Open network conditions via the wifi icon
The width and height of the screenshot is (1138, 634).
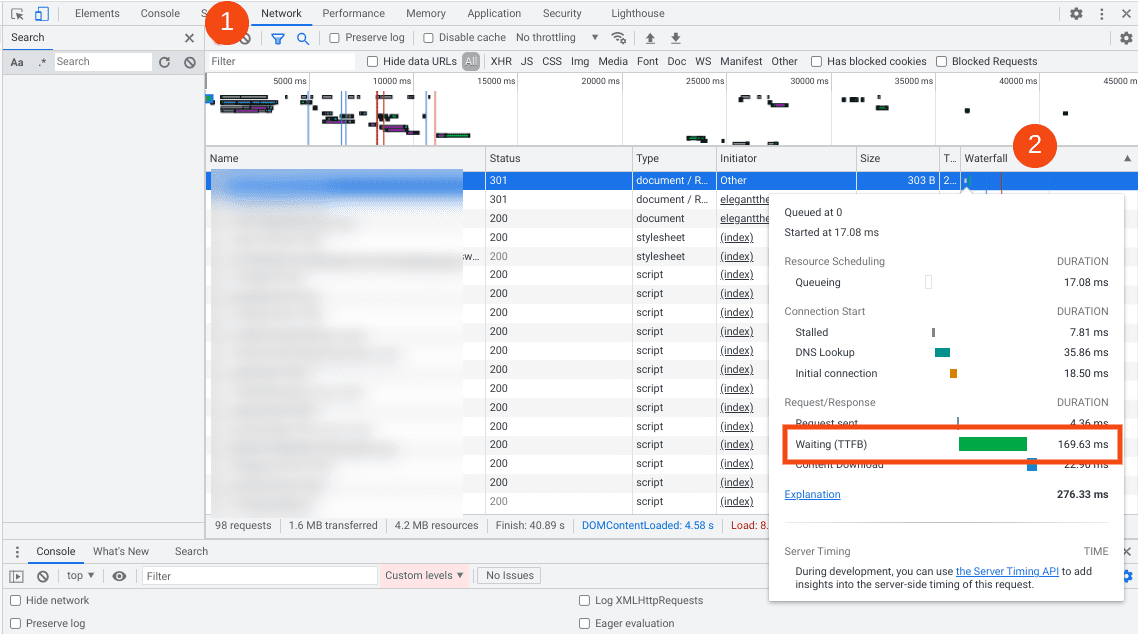pyautogui.click(x=619, y=37)
